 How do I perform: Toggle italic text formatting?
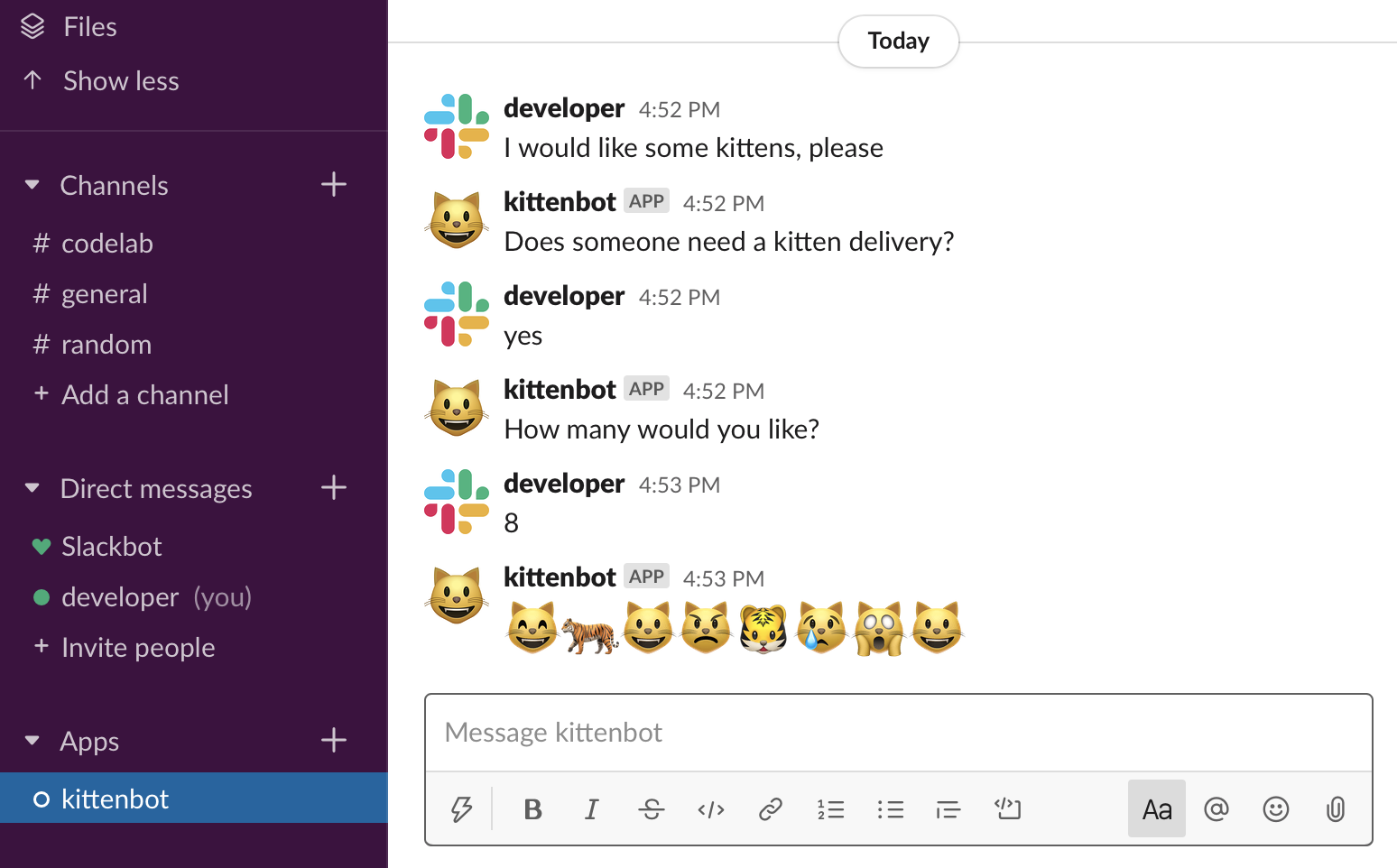pos(591,809)
